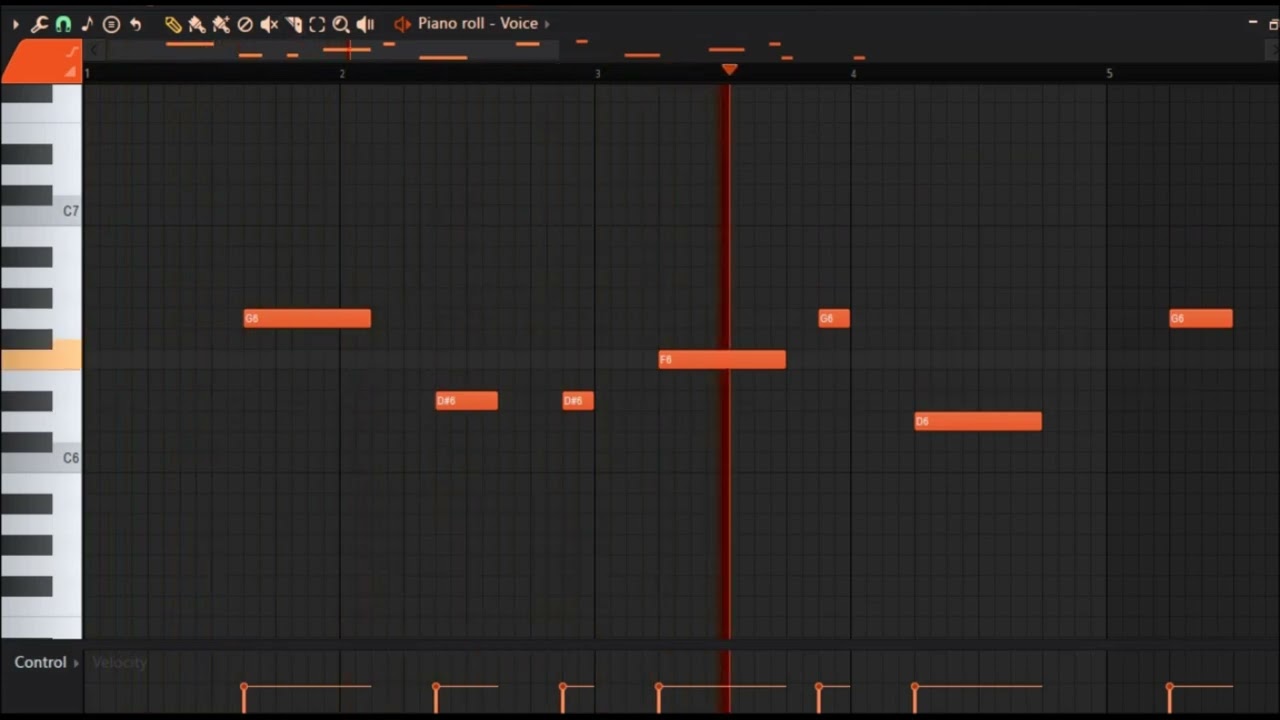Select the first D#6 note

tap(466, 400)
